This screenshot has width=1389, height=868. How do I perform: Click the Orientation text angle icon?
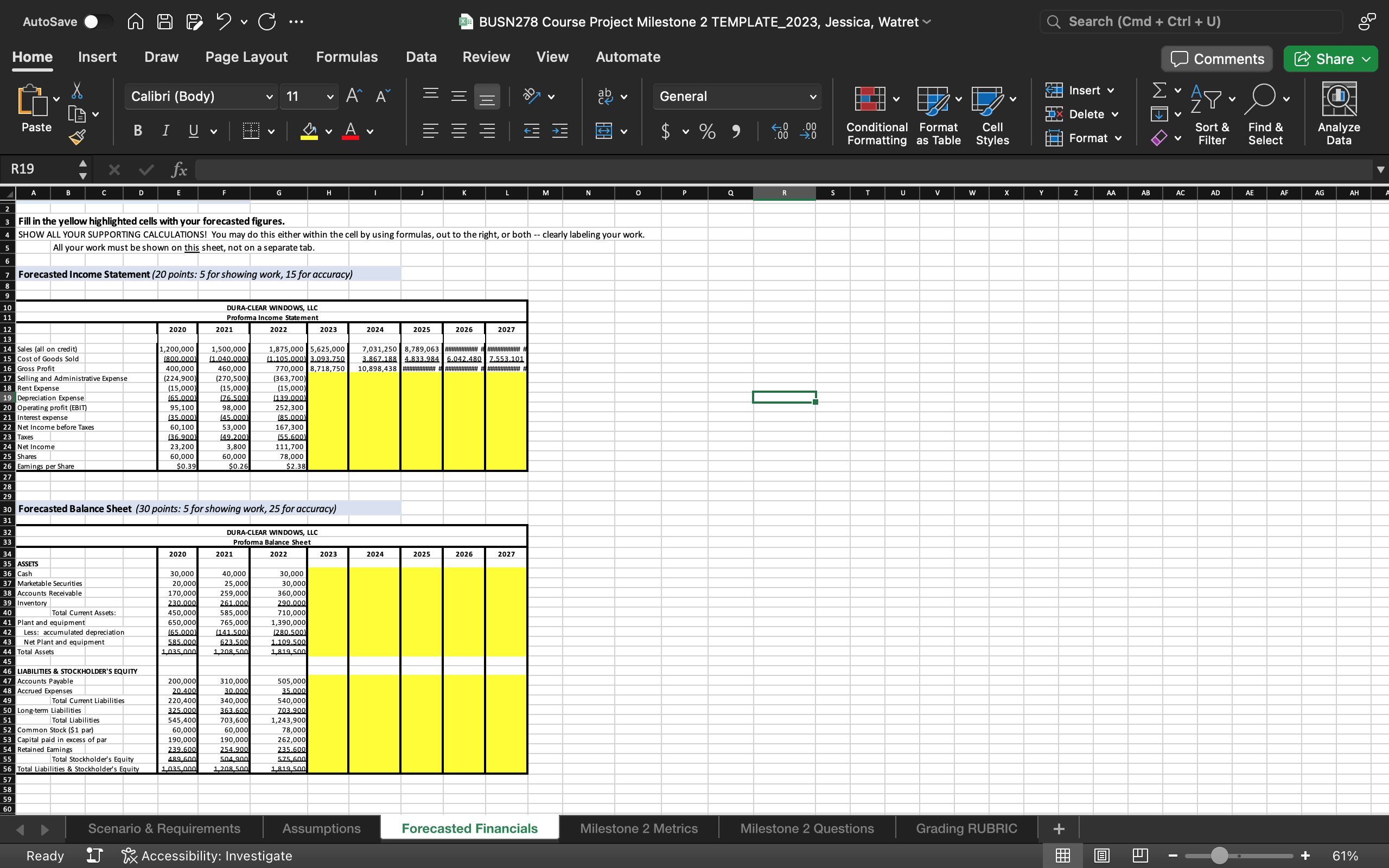pyautogui.click(x=532, y=96)
